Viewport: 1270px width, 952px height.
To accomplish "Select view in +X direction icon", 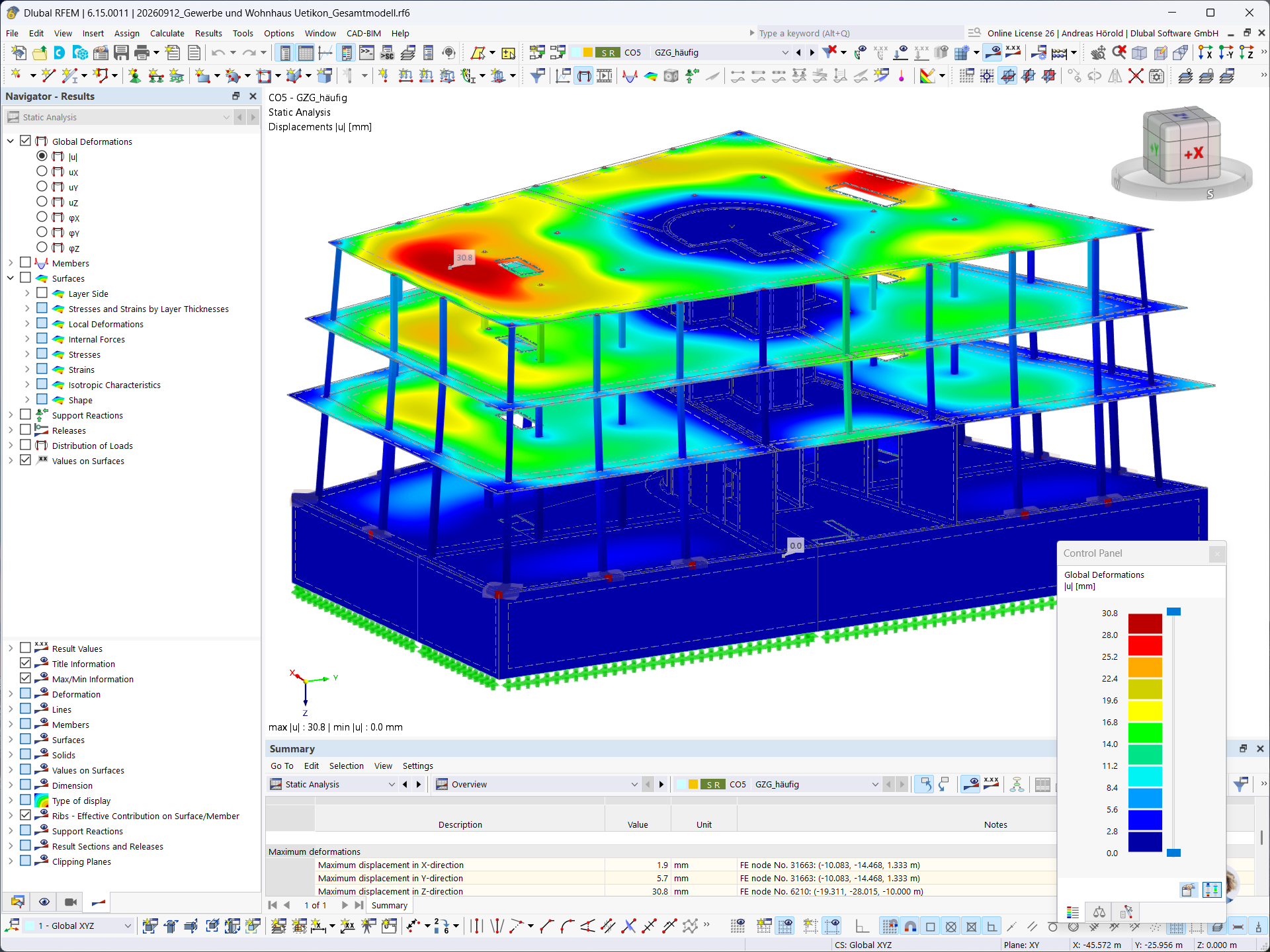I will click(x=1205, y=53).
